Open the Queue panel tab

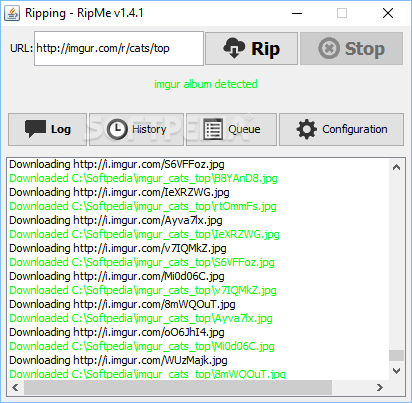click(231, 129)
